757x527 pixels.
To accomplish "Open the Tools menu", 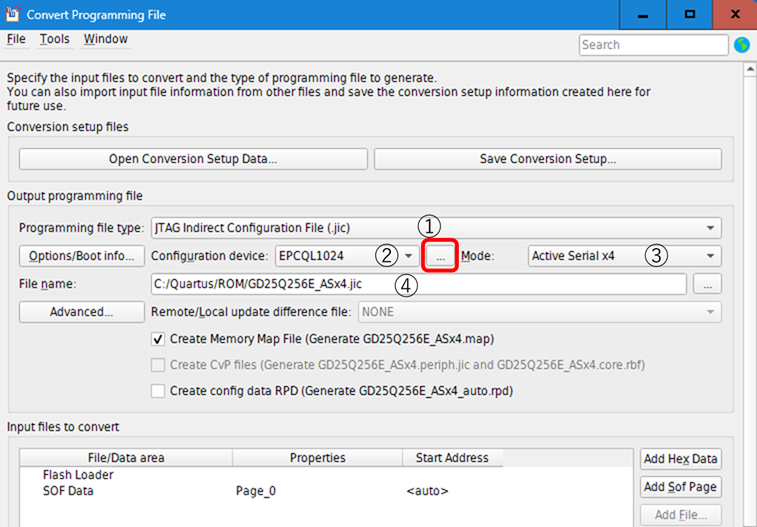I will tap(55, 39).
